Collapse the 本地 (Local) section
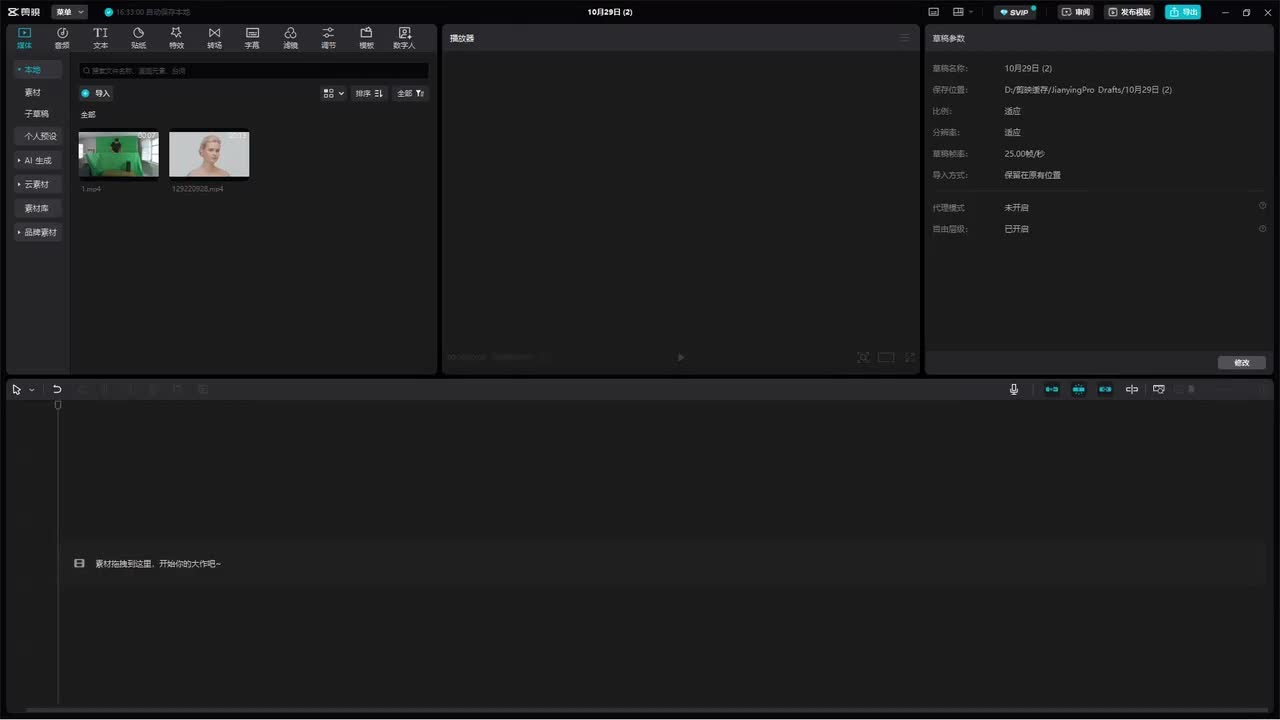 point(38,70)
